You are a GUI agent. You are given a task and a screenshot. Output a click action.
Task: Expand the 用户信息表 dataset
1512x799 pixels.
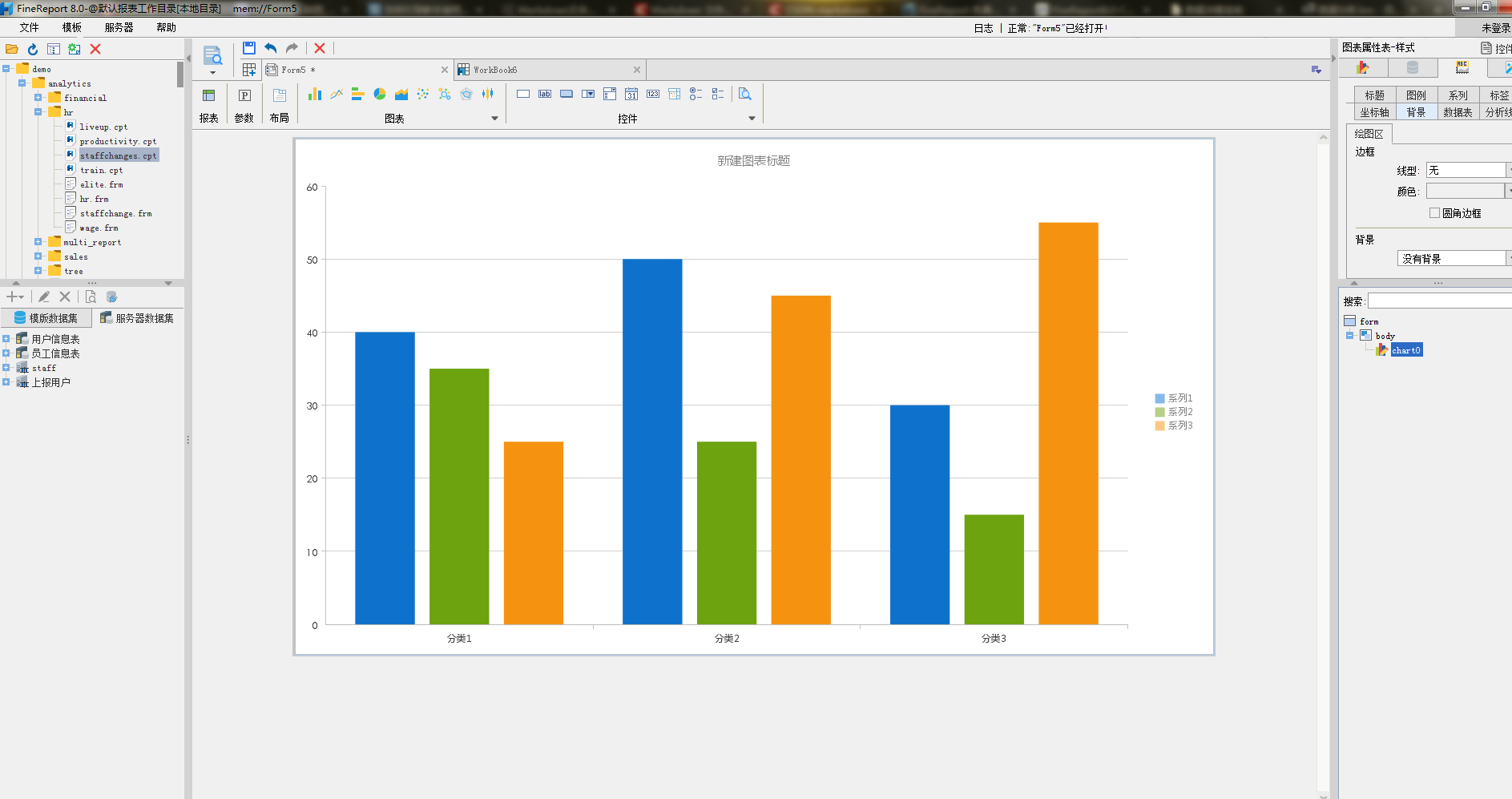tap(6, 339)
